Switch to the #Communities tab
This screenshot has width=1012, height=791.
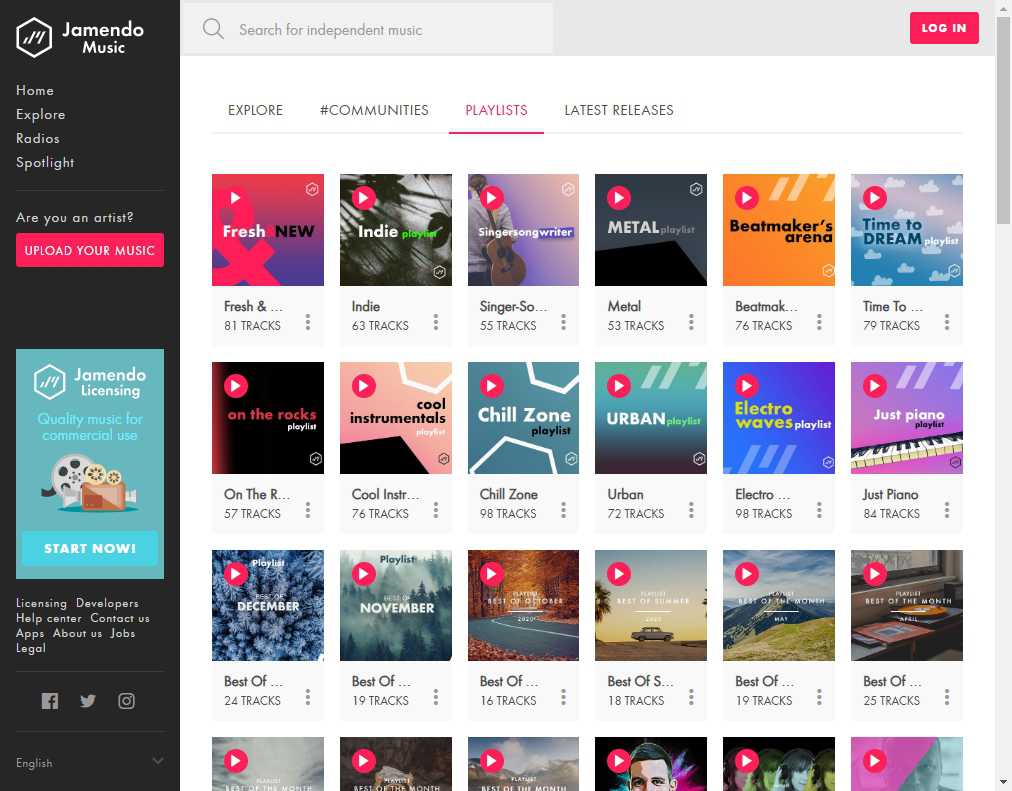(374, 110)
